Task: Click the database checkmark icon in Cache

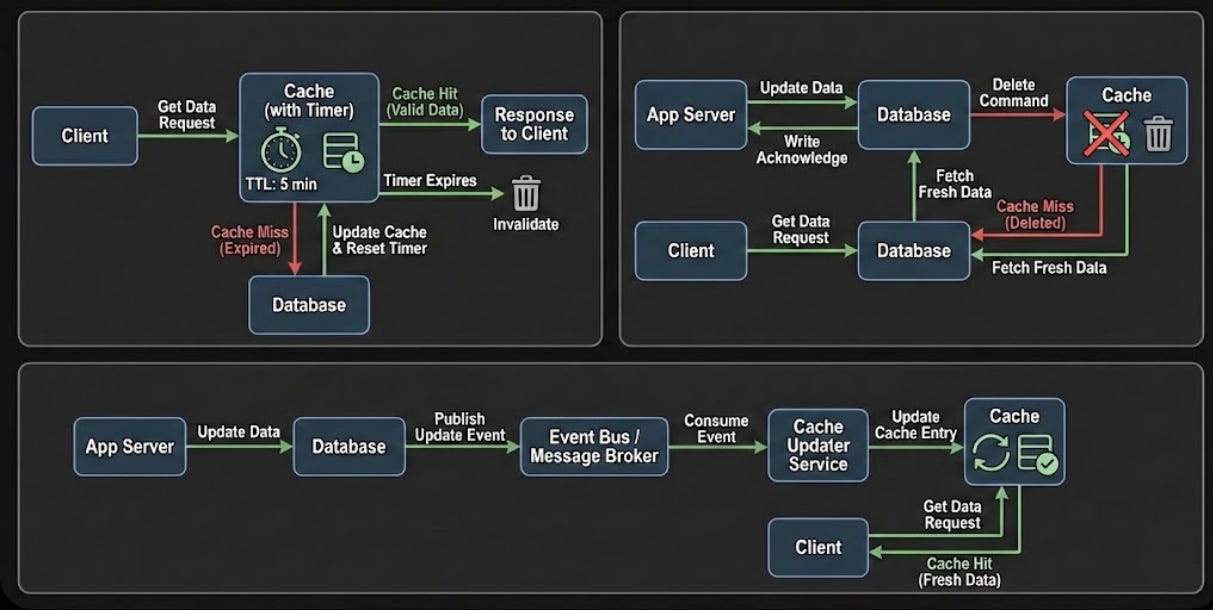Action: point(1037,453)
